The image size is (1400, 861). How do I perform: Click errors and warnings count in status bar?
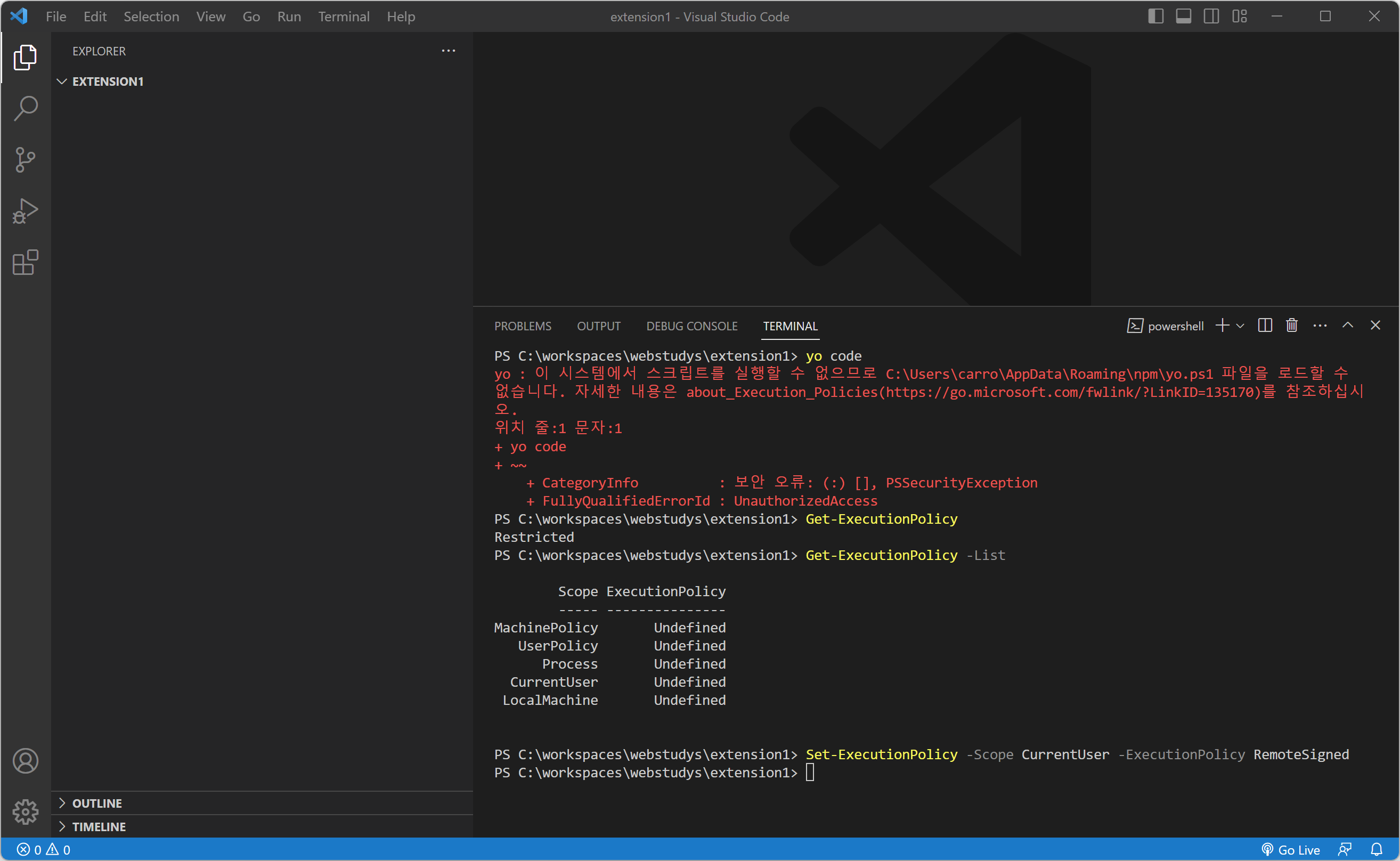pos(43,850)
